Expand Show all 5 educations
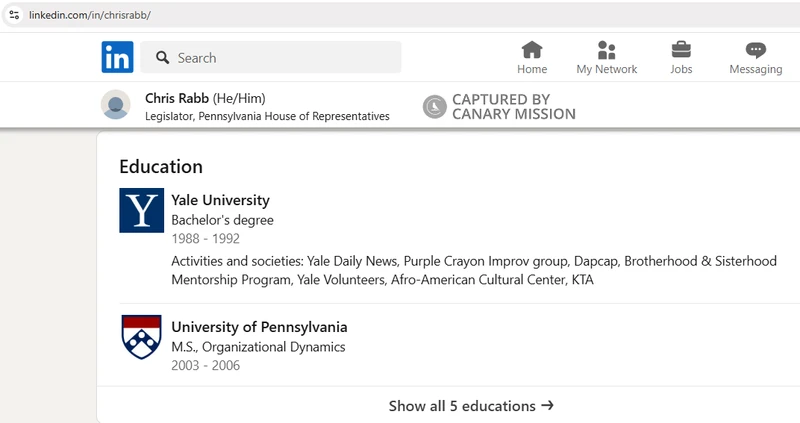The width and height of the screenshot is (800, 423). tap(471, 406)
